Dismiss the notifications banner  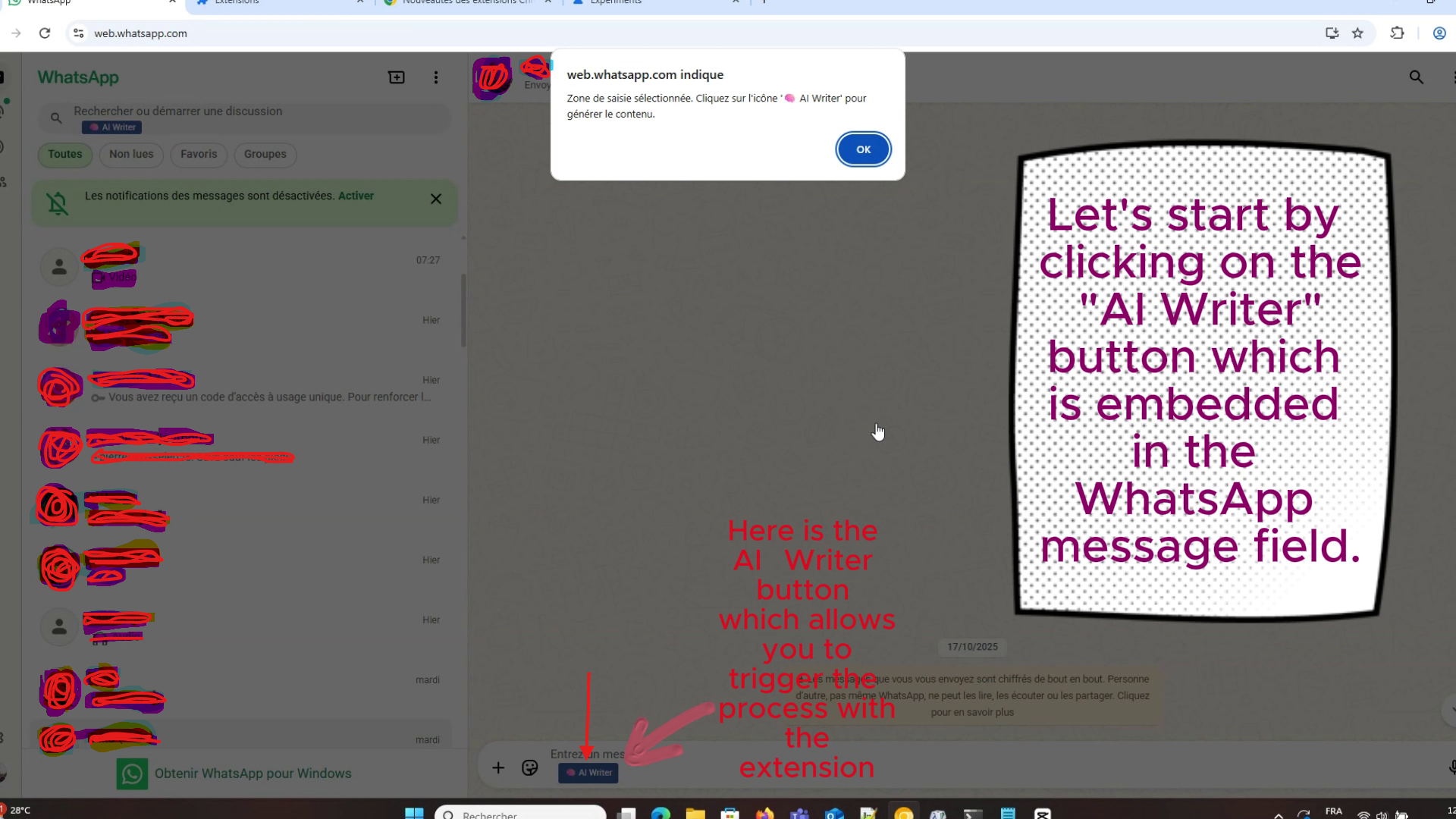pyautogui.click(x=436, y=199)
